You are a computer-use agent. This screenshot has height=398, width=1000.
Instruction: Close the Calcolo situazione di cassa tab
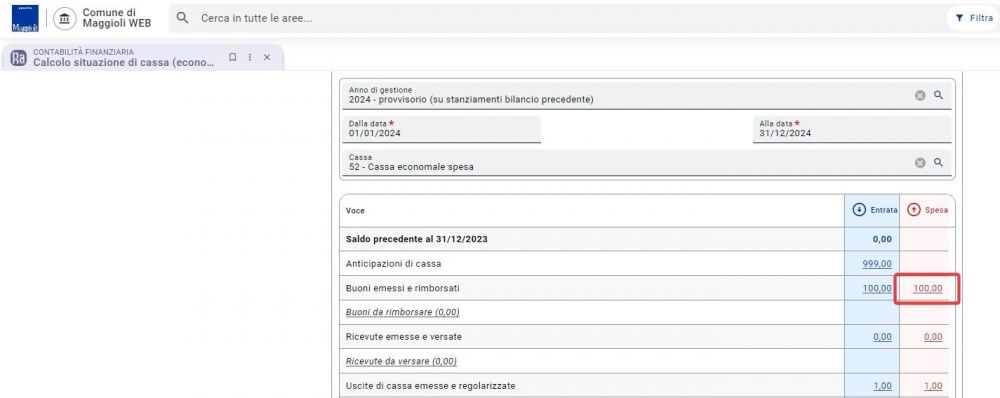point(267,57)
